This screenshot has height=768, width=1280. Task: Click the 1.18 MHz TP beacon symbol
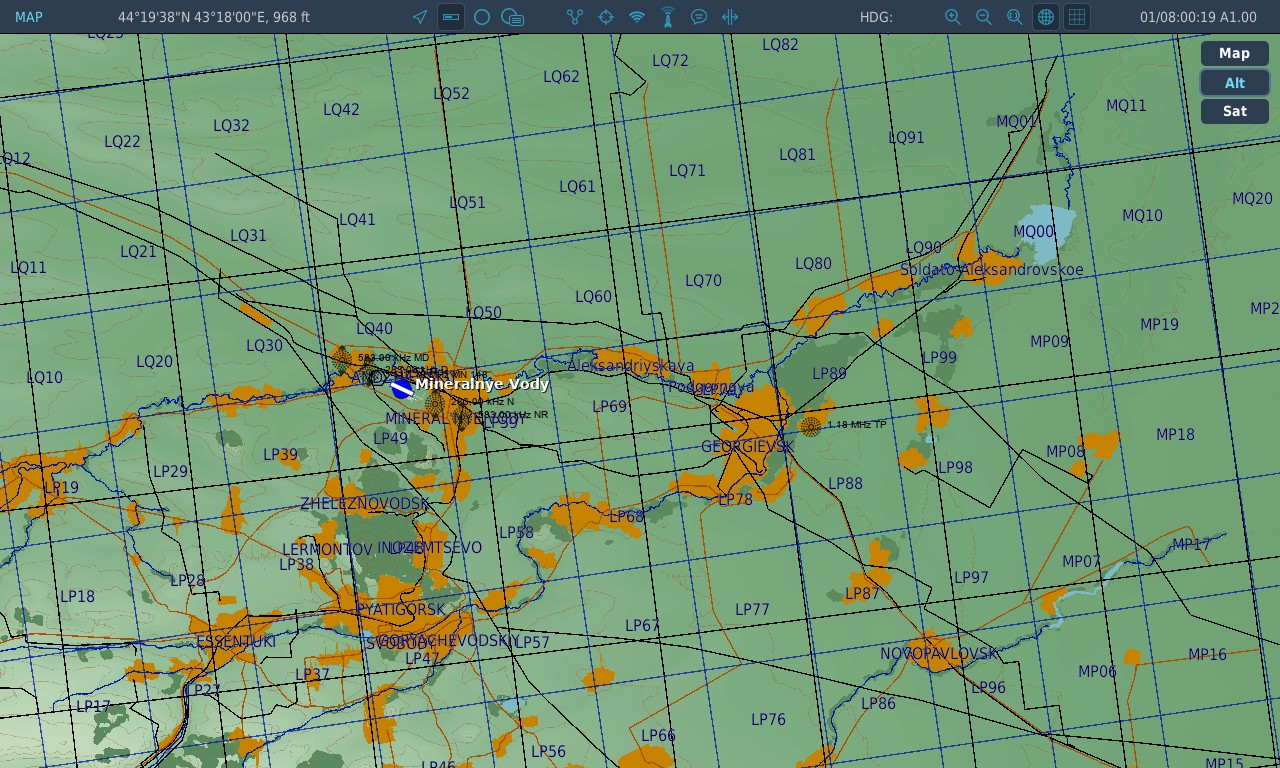pos(811,426)
